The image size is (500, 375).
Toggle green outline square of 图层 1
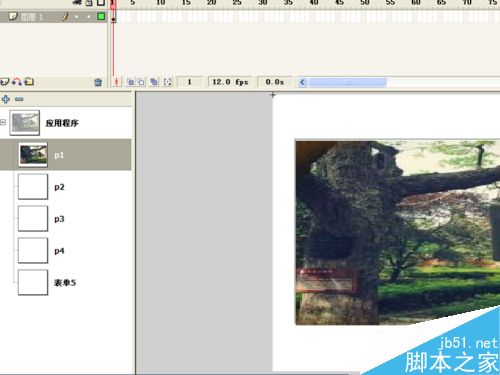point(101,16)
